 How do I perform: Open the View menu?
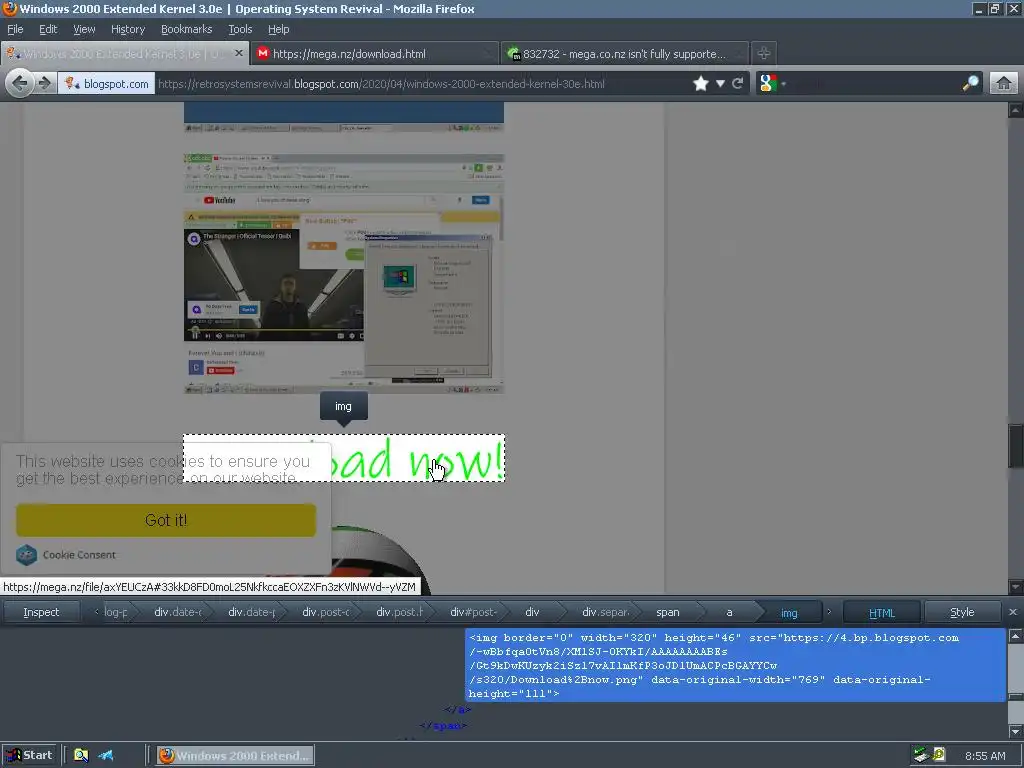(84, 29)
